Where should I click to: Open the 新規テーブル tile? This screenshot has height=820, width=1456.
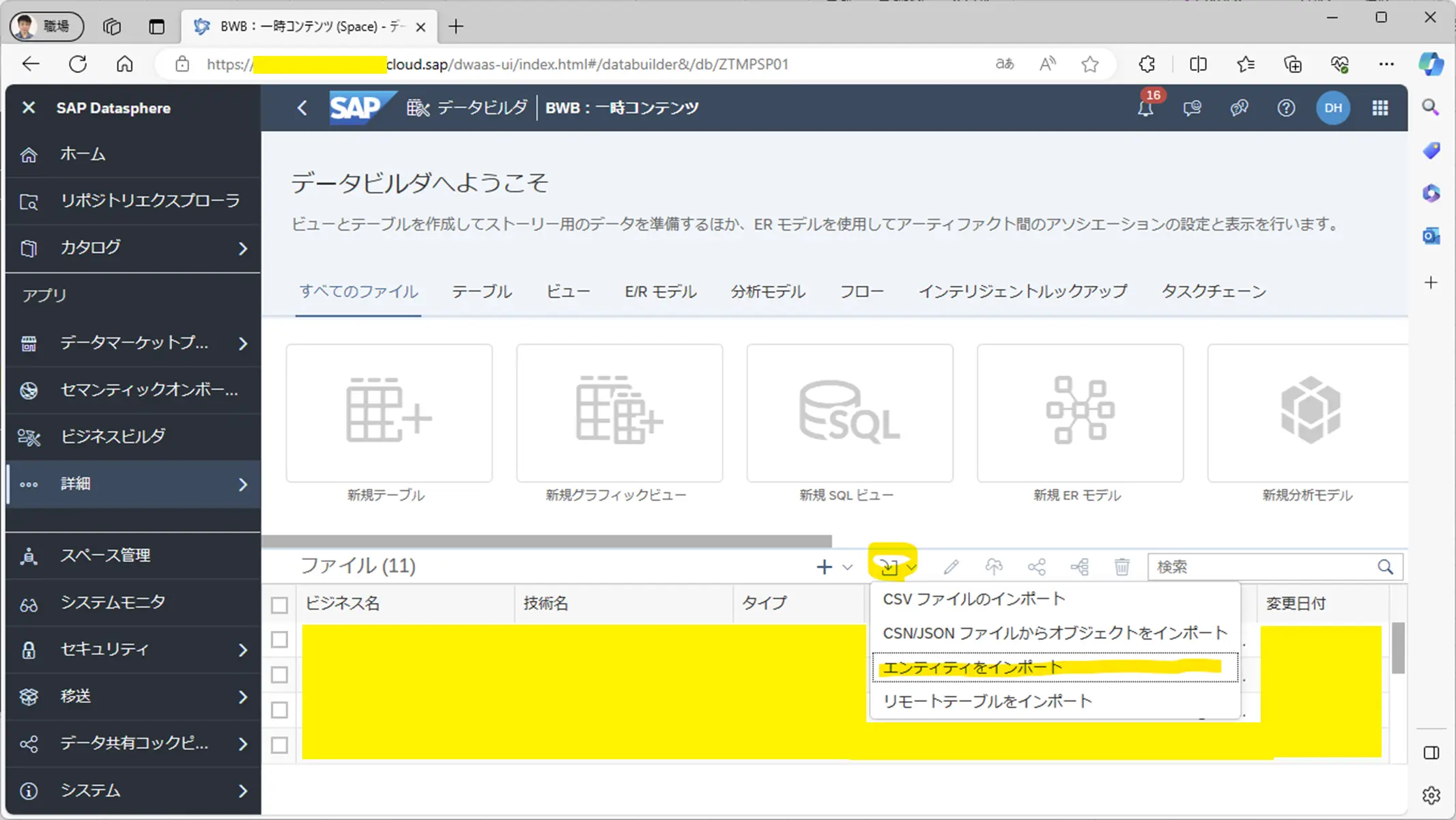(x=389, y=413)
